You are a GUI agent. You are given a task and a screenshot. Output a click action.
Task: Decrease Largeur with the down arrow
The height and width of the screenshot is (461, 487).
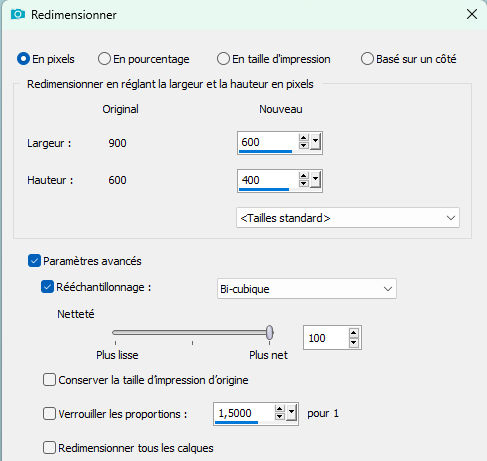303,146
